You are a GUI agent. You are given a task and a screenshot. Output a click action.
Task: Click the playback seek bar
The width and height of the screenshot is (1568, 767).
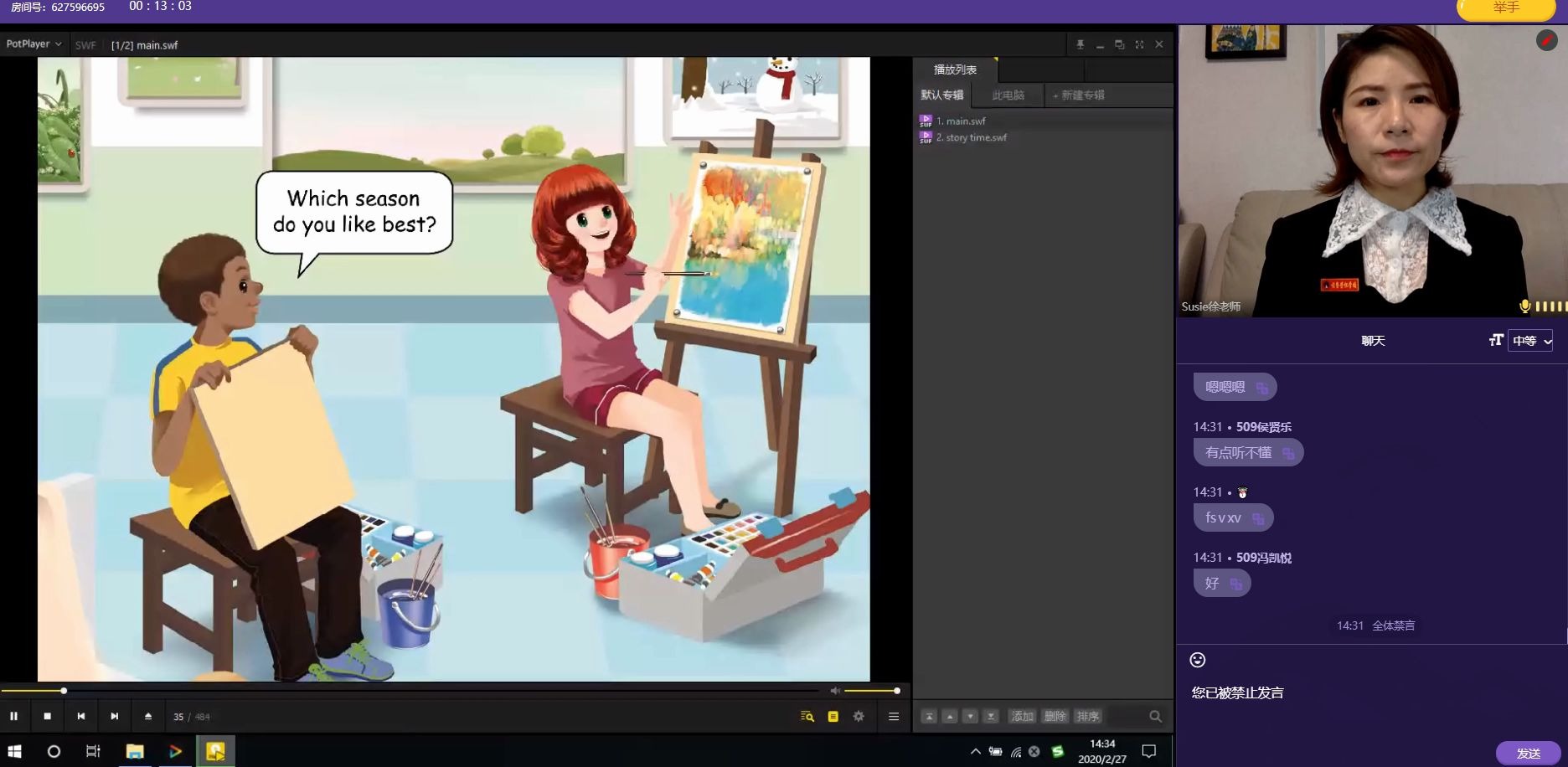tap(410, 691)
